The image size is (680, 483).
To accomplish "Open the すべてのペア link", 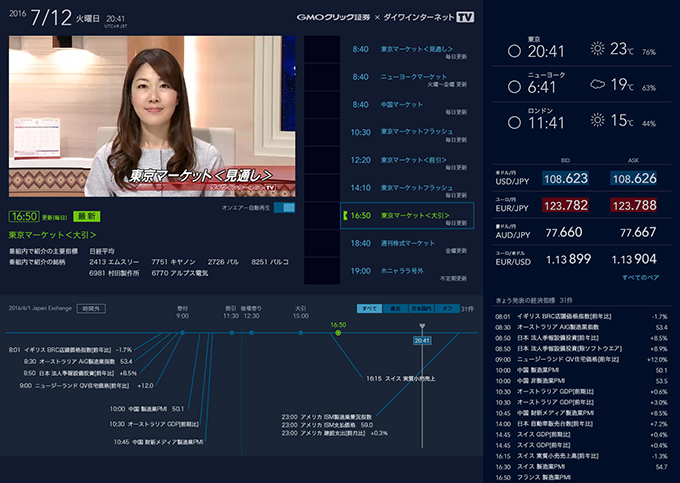I will click(638, 276).
